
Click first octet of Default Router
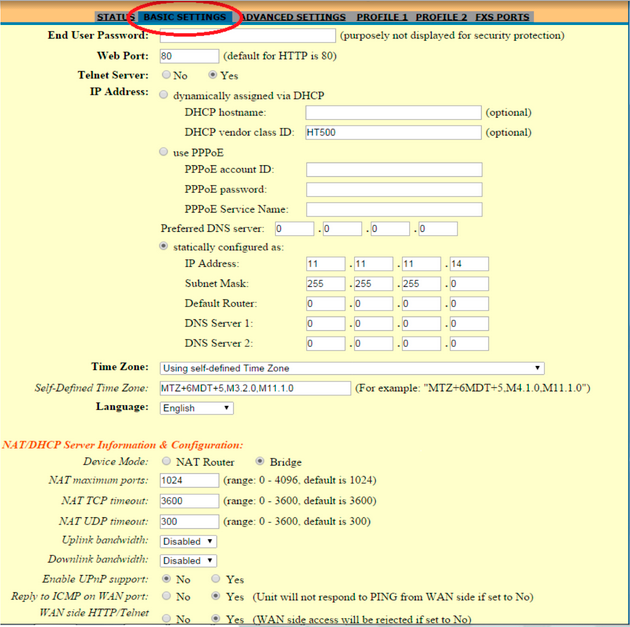click(x=325, y=304)
